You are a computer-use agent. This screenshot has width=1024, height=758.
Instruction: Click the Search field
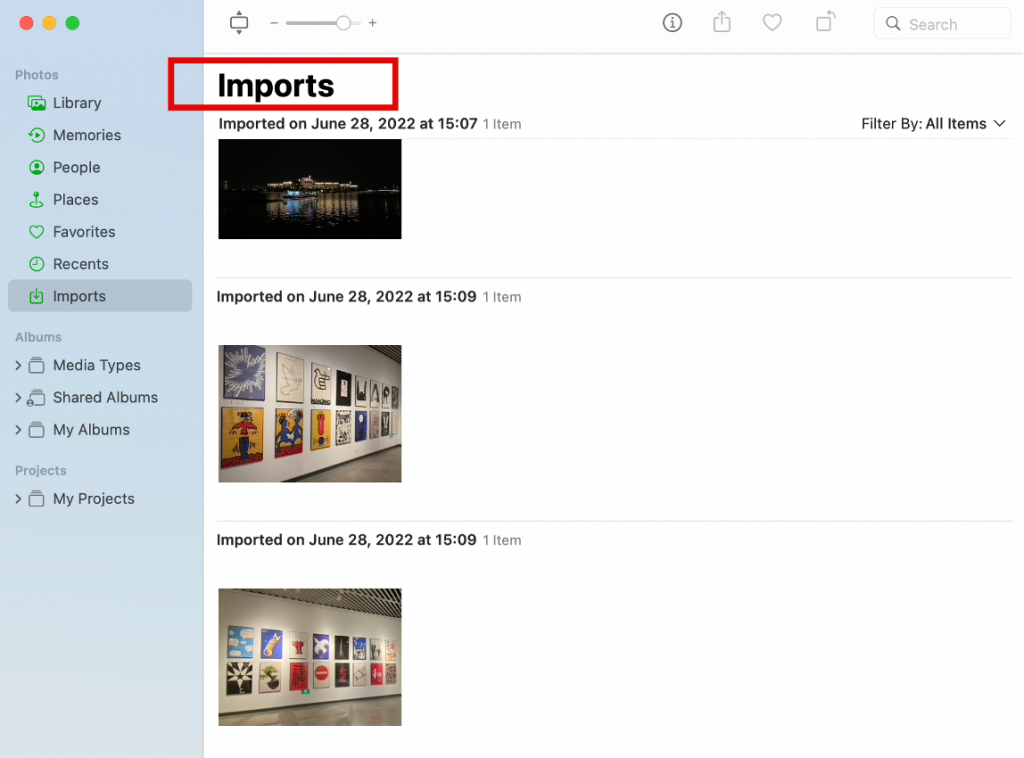click(x=942, y=24)
